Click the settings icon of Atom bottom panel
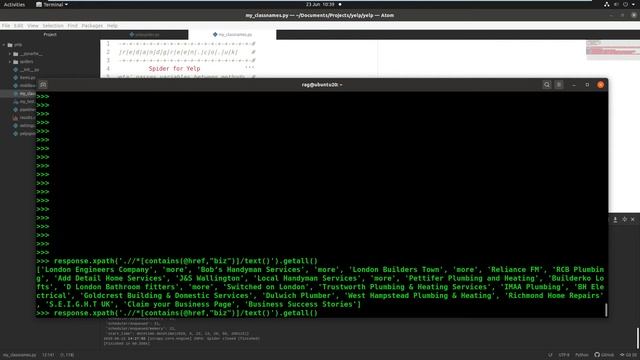Image resolution: width=640 pixels, height=360 pixels. point(624,220)
